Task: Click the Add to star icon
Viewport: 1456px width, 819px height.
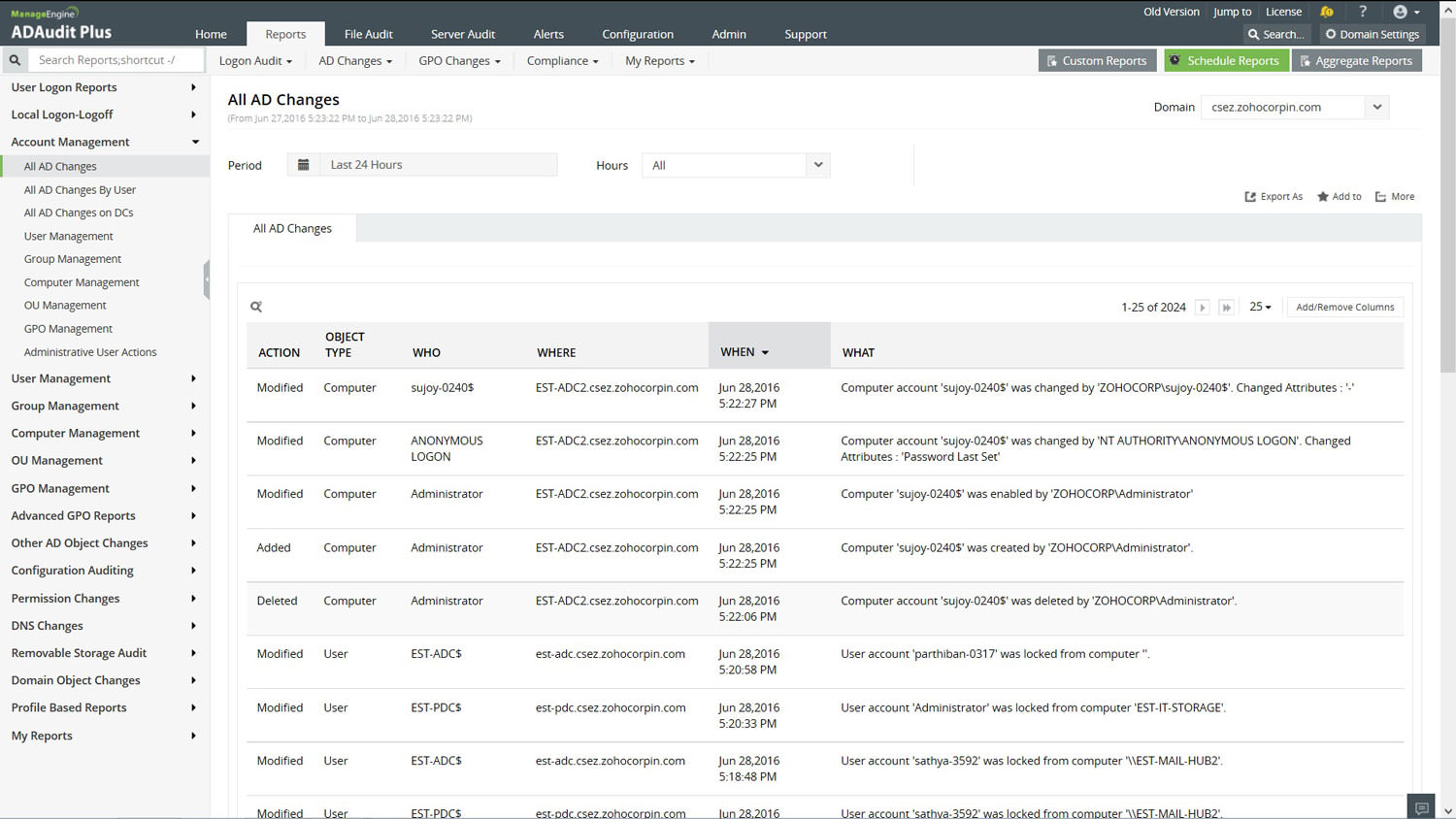Action: tap(1322, 197)
